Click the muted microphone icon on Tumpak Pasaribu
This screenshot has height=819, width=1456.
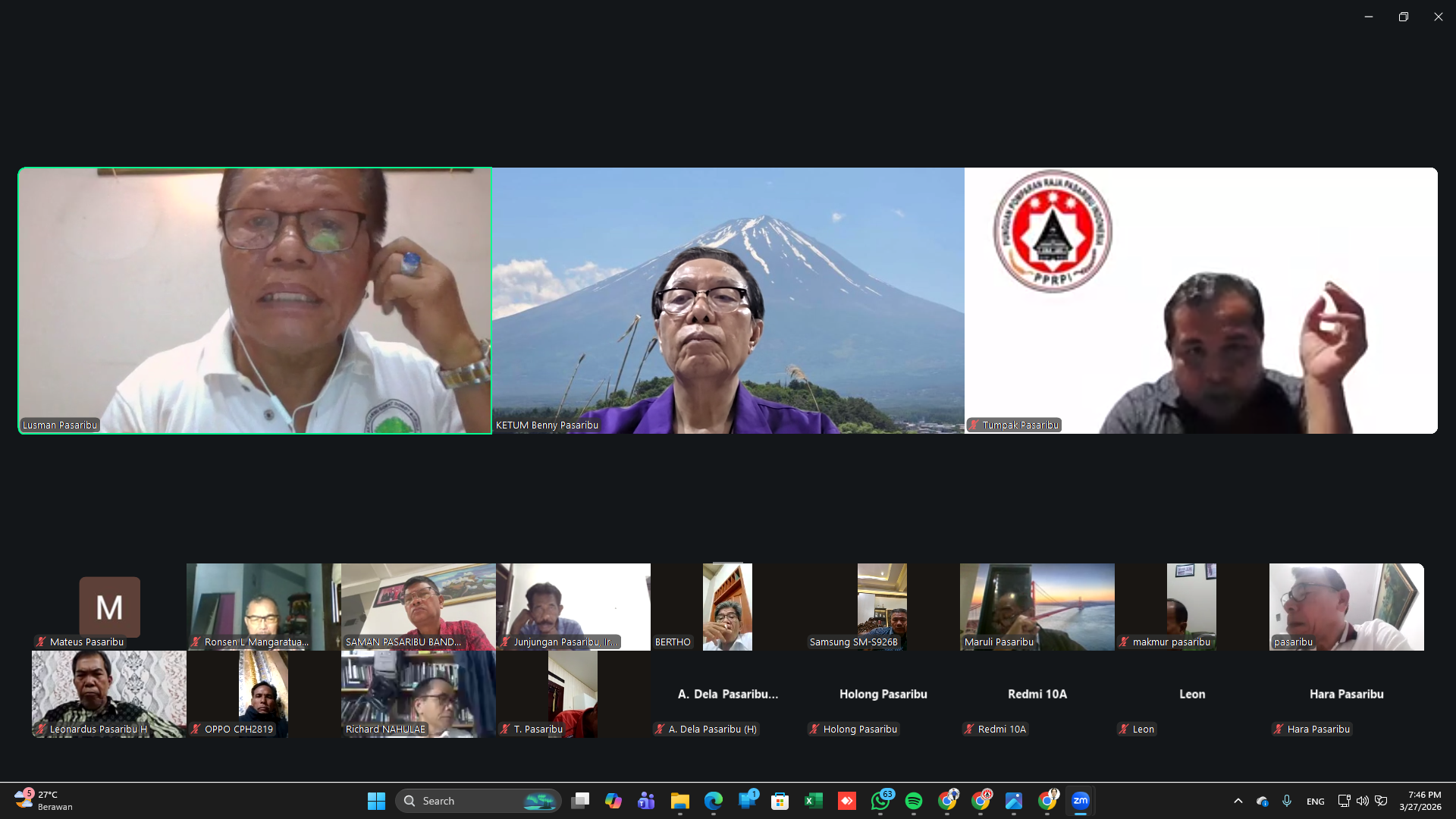click(x=974, y=425)
